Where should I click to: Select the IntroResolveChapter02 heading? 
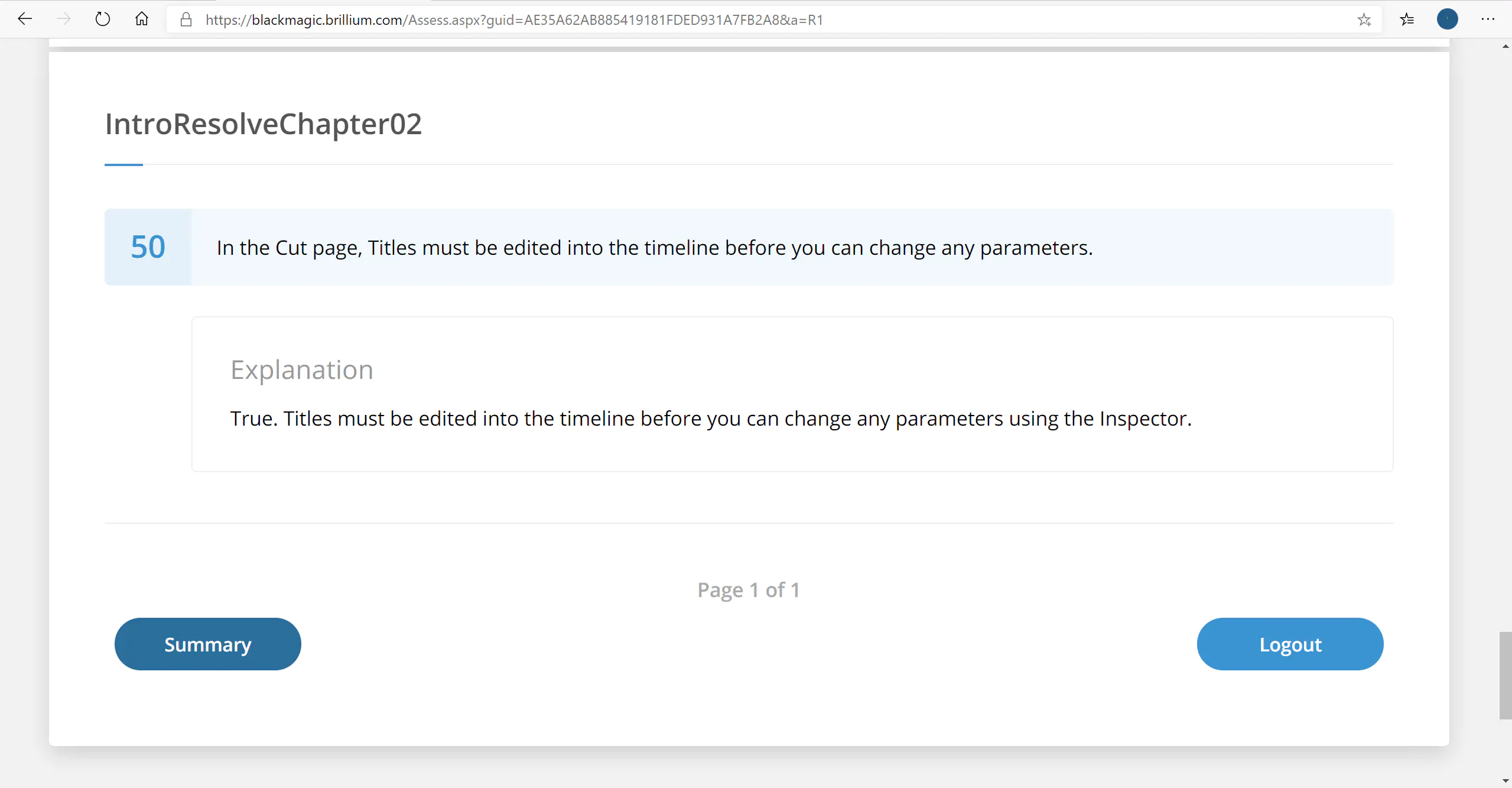(264, 124)
